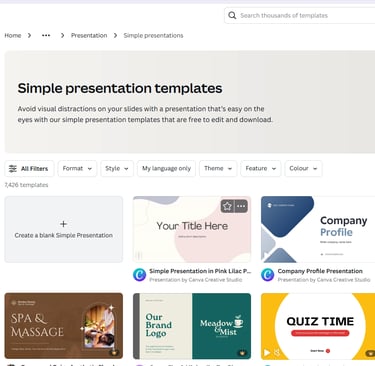Image resolution: width=375 pixels, height=366 pixels.
Task: Expand the Feature filter dropdown
Action: pyautogui.click(x=261, y=169)
